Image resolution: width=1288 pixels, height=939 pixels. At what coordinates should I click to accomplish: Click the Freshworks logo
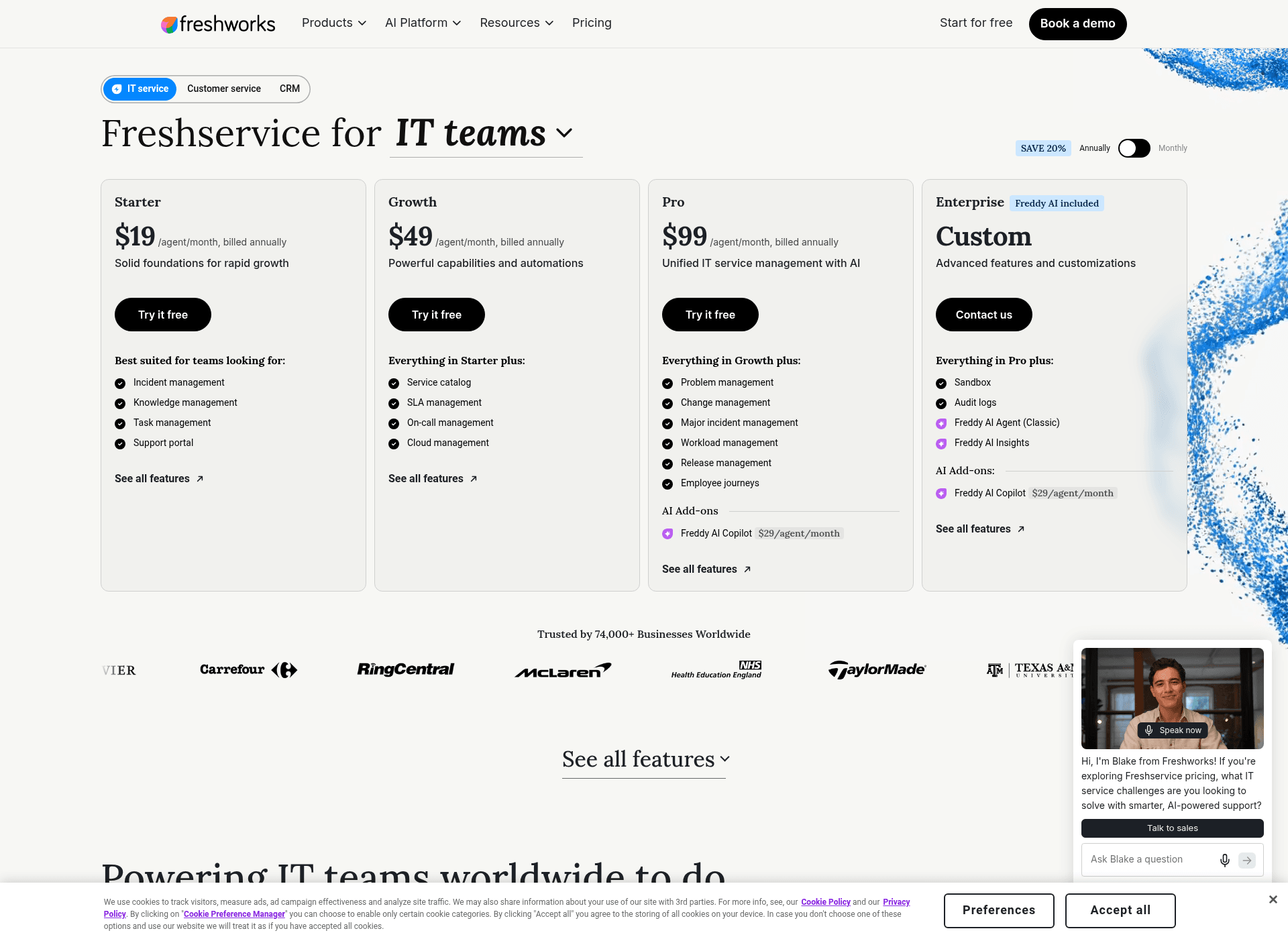tap(218, 24)
